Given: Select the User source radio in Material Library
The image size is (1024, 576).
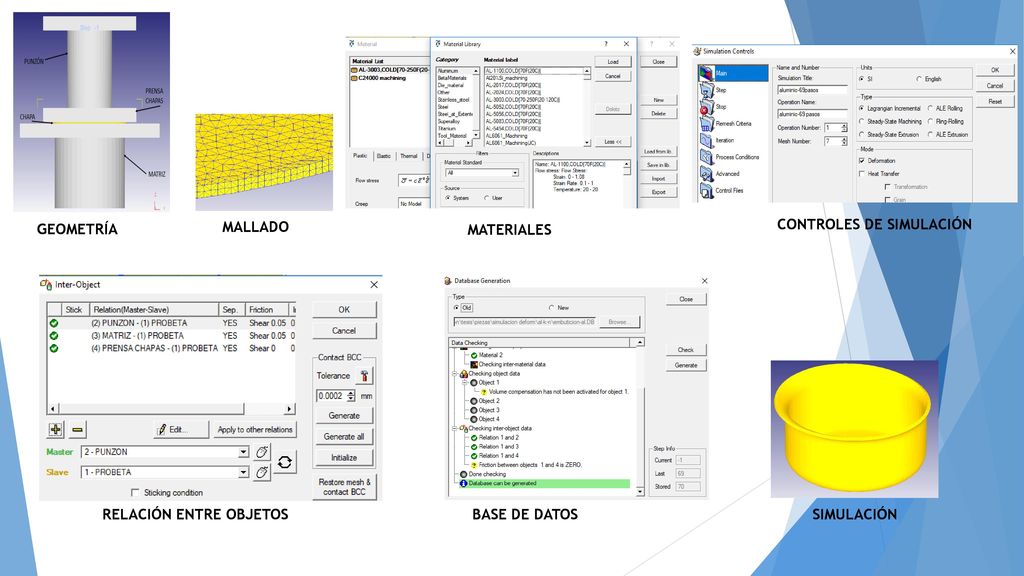Looking at the screenshot, I should (x=487, y=198).
